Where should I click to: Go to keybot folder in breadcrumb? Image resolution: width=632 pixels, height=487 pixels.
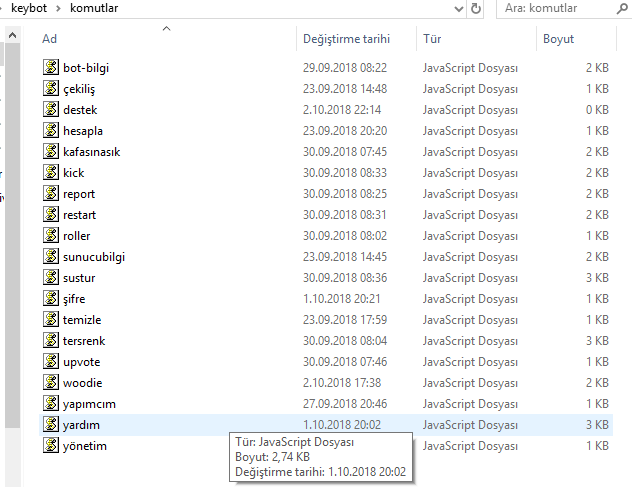[29, 8]
